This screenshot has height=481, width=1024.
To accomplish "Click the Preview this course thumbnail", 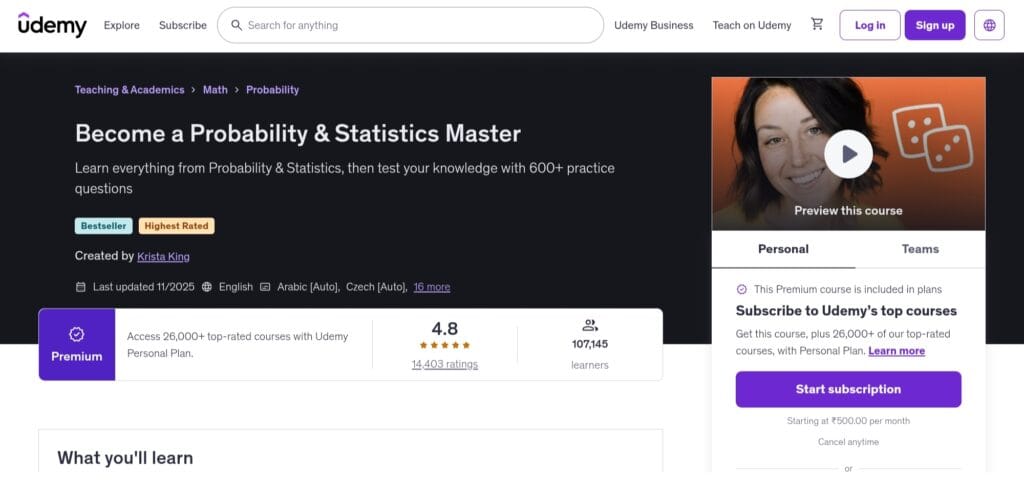I will click(848, 153).
